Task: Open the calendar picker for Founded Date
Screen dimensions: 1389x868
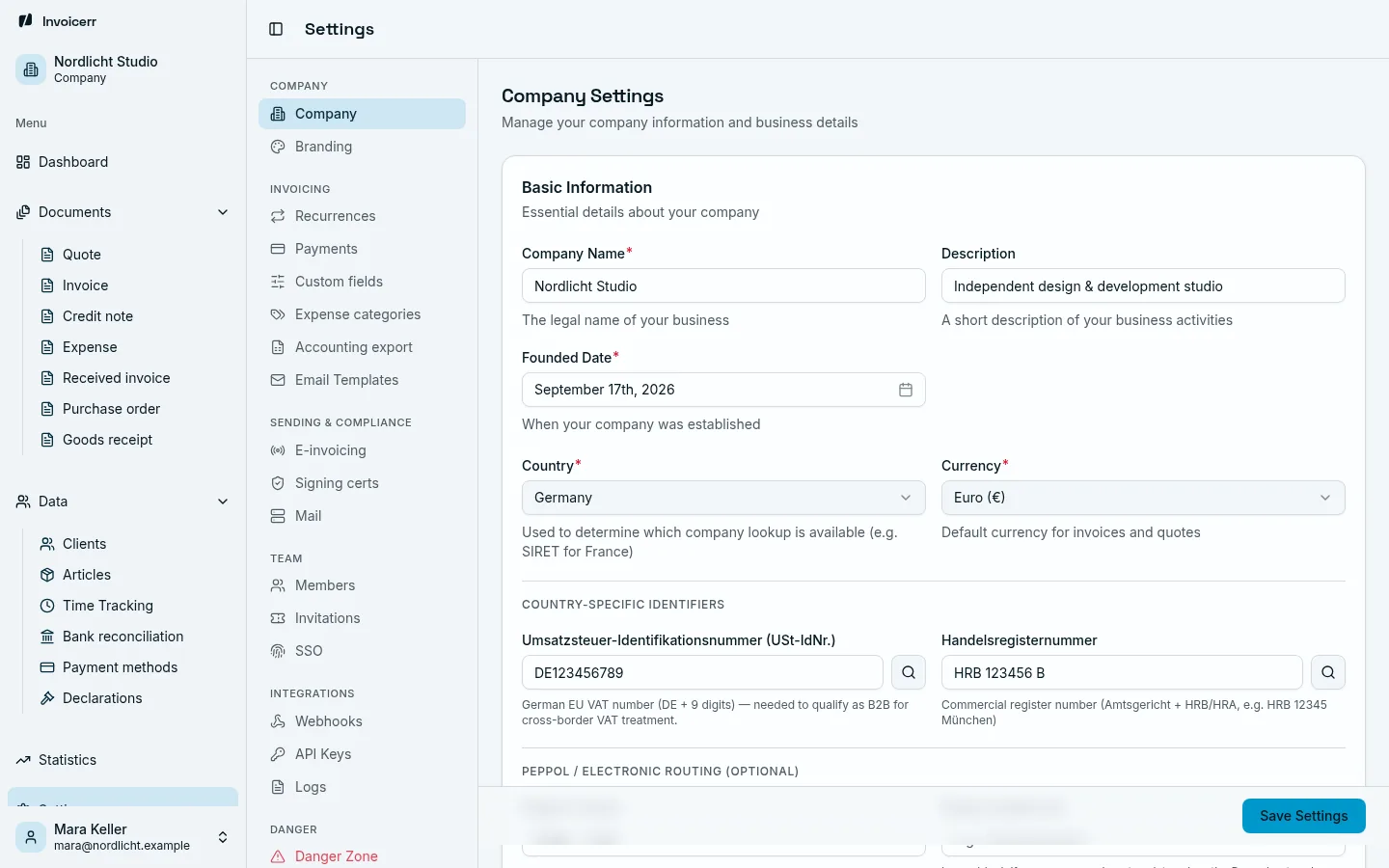Action: (906, 390)
